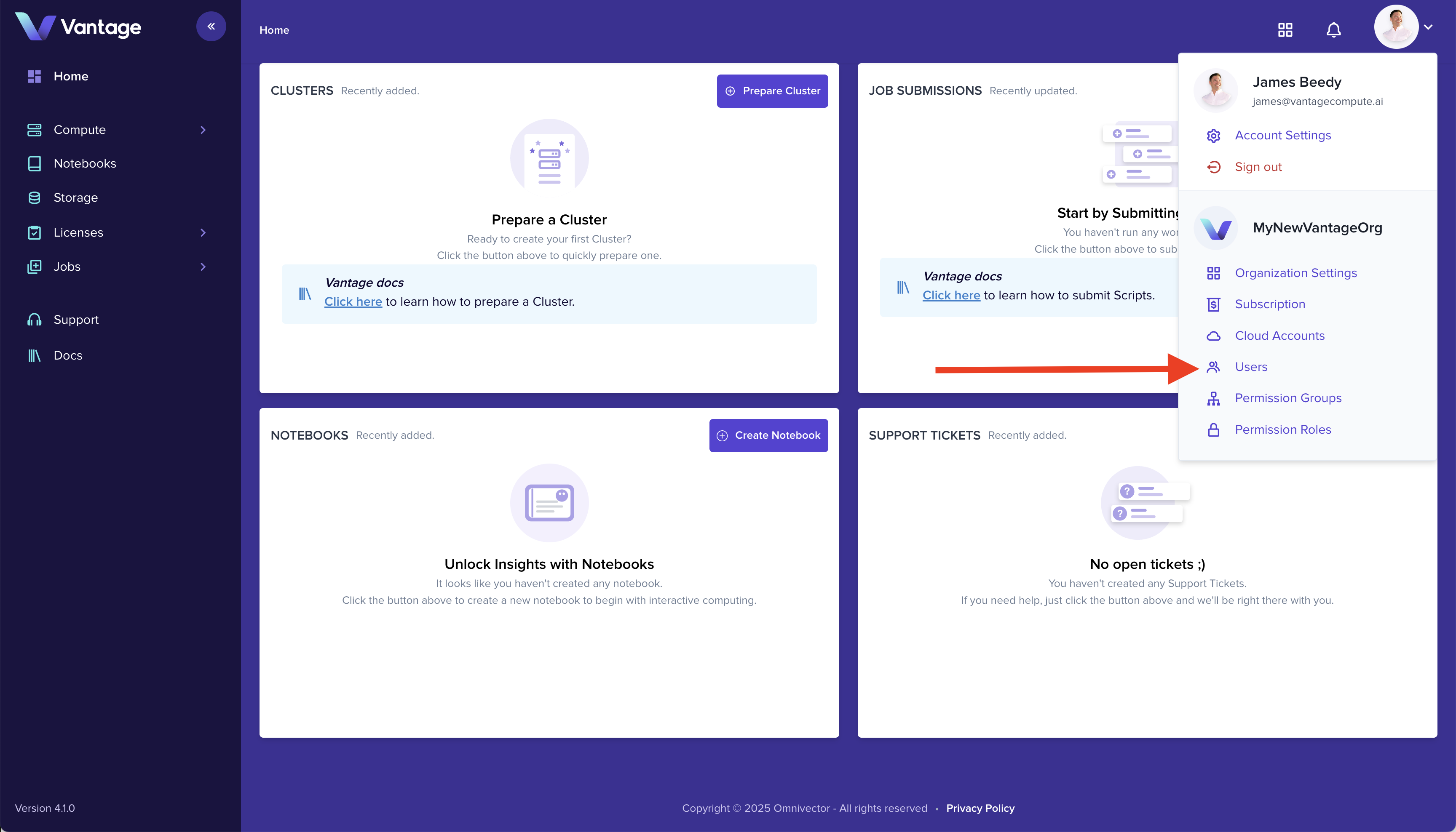Choose Sign out from the profile menu
Viewport: 1456px width, 832px height.
[1258, 167]
